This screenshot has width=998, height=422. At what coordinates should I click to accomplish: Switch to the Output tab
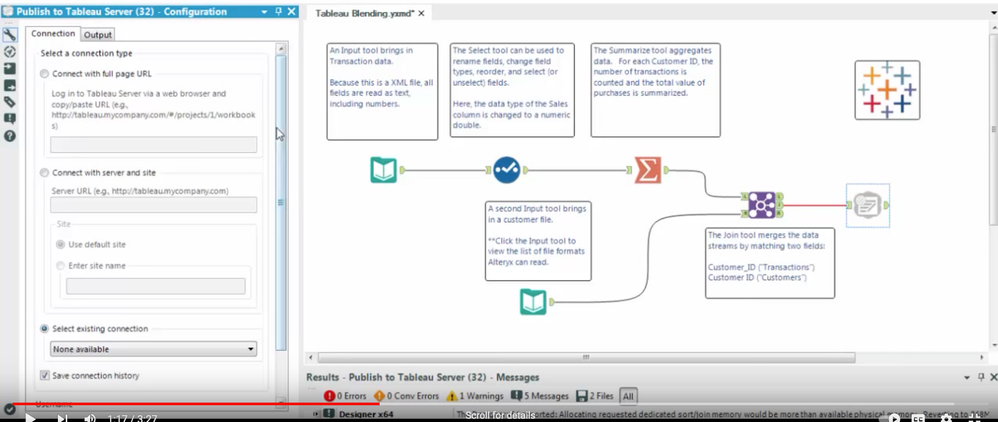(97, 35)
